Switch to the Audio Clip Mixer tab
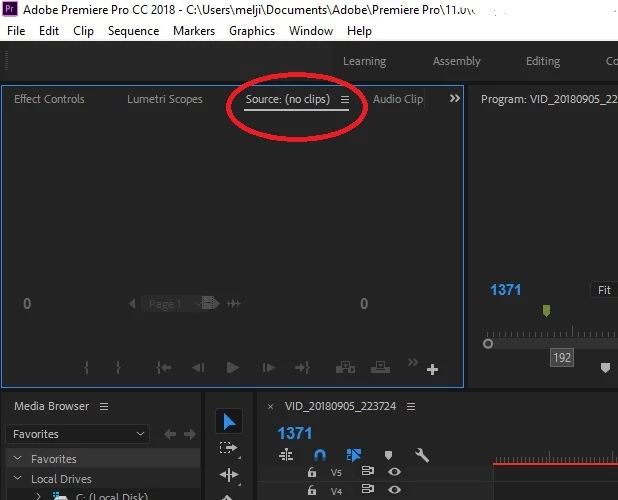Screen dimensions: 618x500 click(x=398, y=99)
